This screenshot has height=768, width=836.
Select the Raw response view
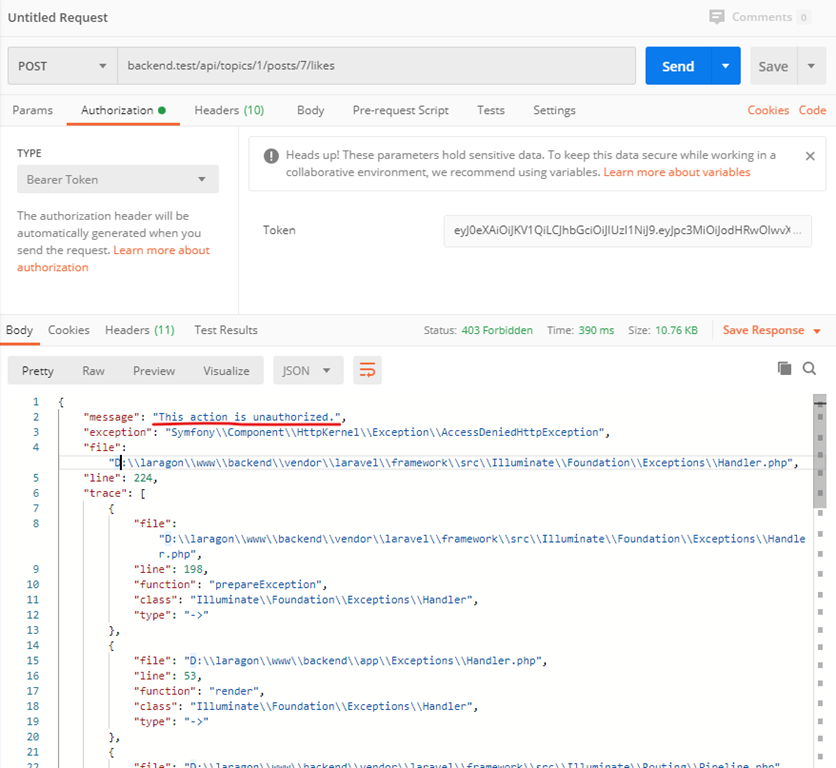93,370
